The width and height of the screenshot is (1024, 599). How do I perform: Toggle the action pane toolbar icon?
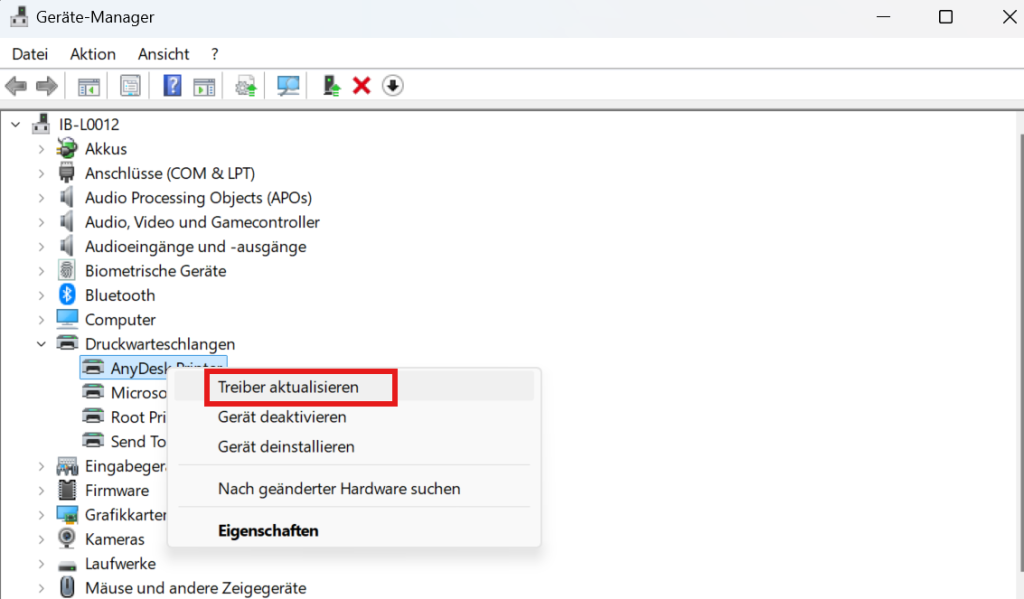click(x=204, y=86)
